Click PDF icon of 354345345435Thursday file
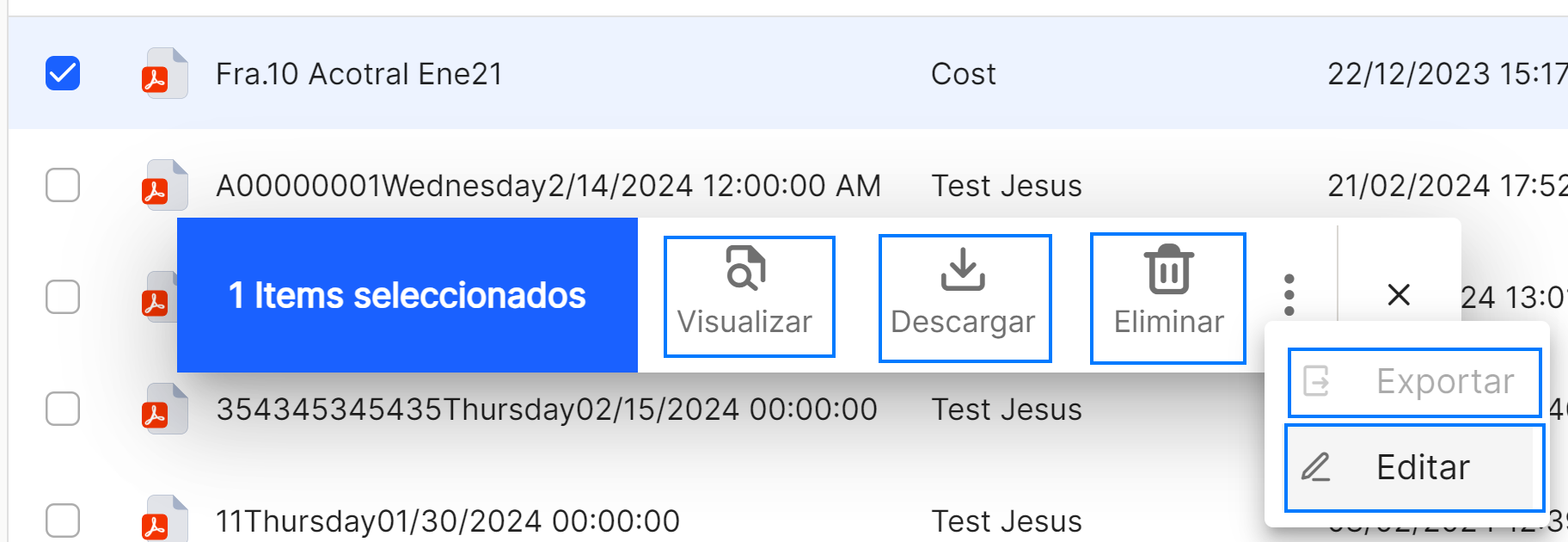Image resolution: width=1568 pixels, height=542 pixels. pyautogui.click(x=163, y=410)
